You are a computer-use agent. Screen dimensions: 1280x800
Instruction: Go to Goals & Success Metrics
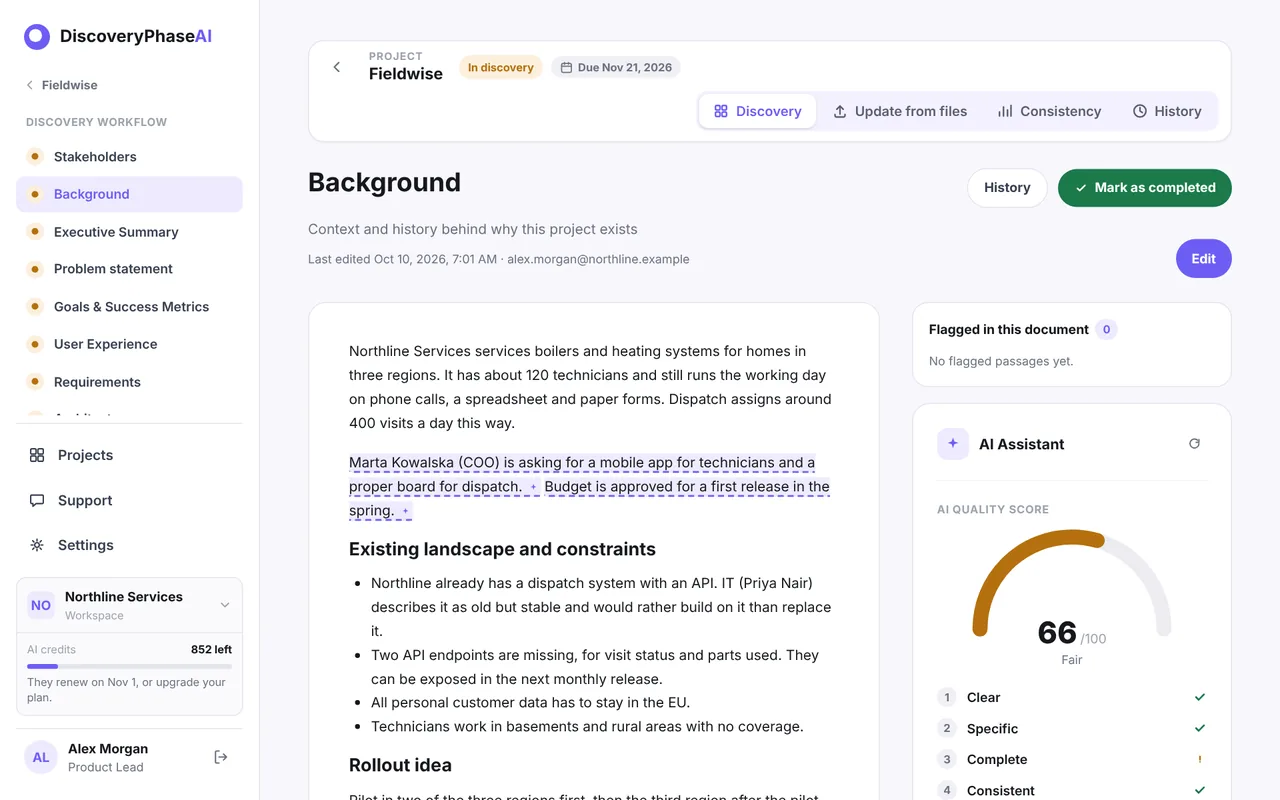tap(129, 307)
